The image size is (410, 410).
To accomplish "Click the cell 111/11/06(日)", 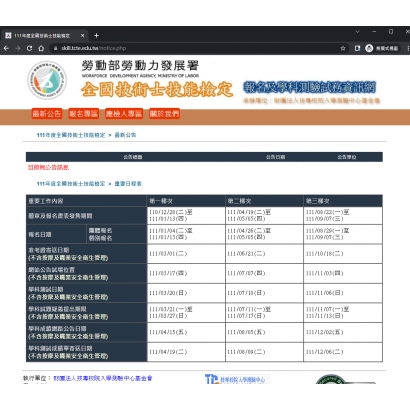I will pos(343,293).
